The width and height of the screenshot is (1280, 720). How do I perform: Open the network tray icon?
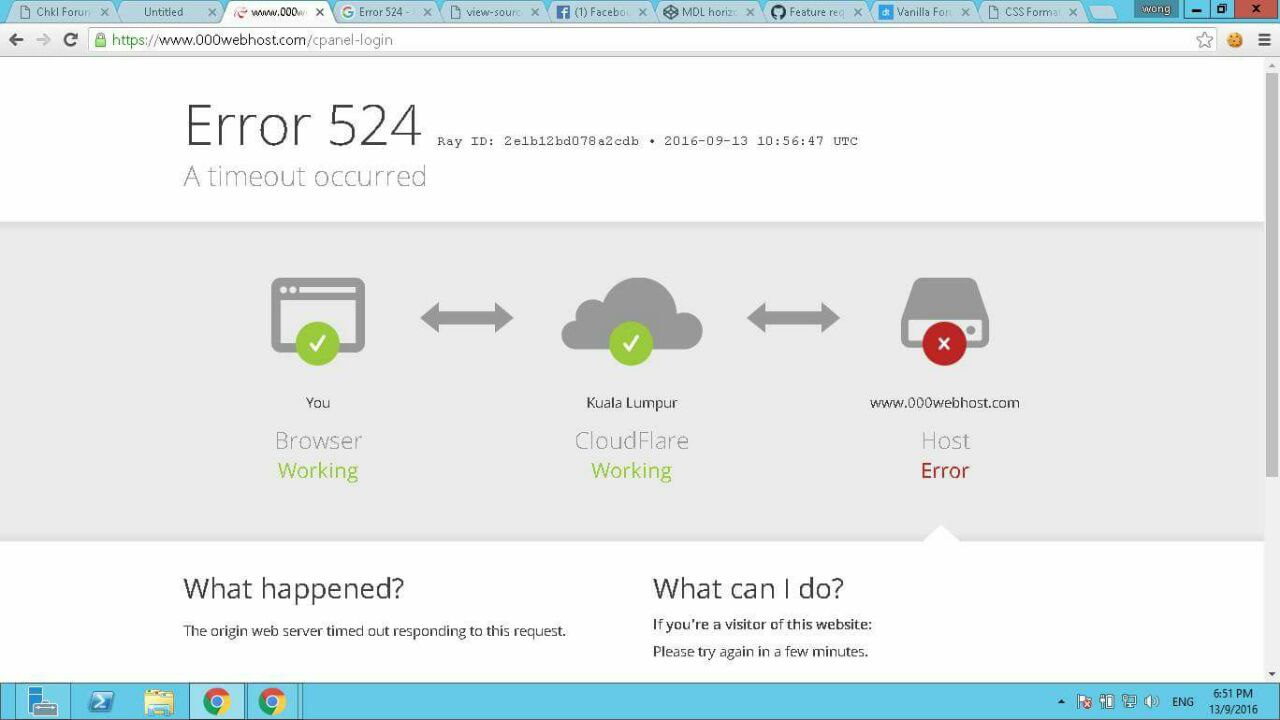(1129, 702)
